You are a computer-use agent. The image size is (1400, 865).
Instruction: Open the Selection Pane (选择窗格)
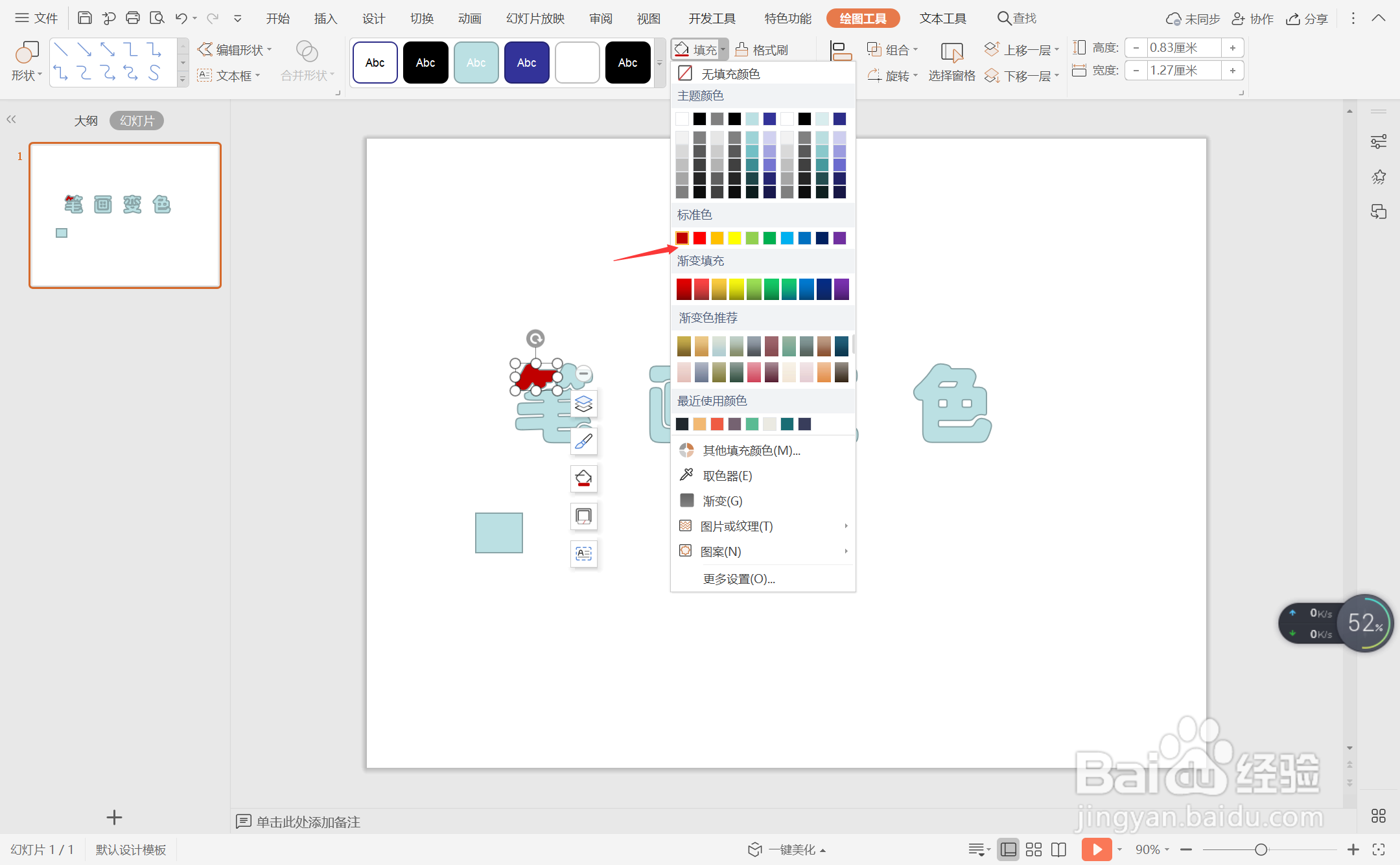click(951, 62)
